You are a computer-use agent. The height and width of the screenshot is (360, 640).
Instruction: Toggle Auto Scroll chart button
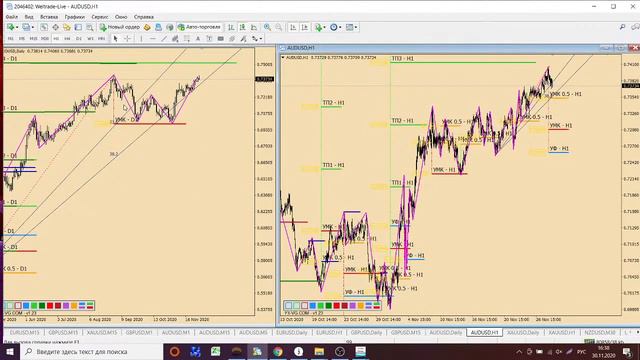click(x=293, y=27)
